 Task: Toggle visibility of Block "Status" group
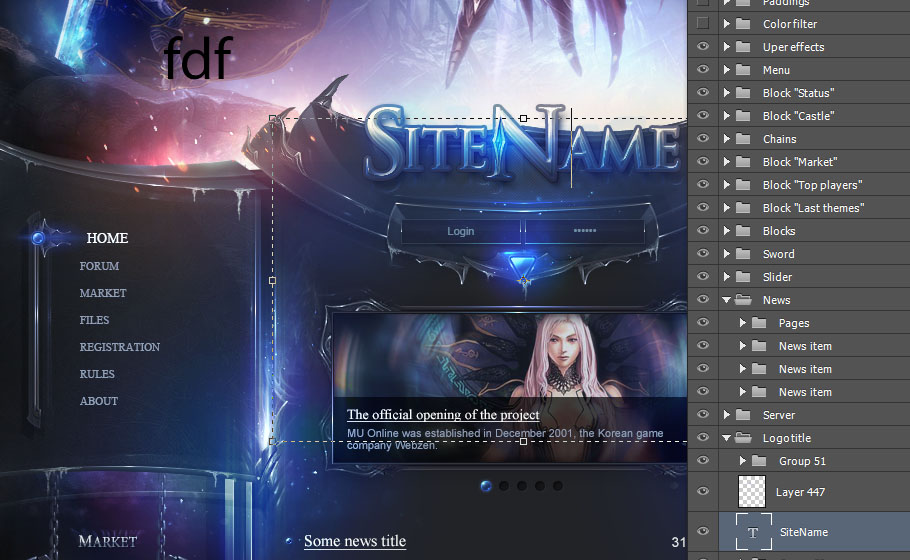point(702,92)
